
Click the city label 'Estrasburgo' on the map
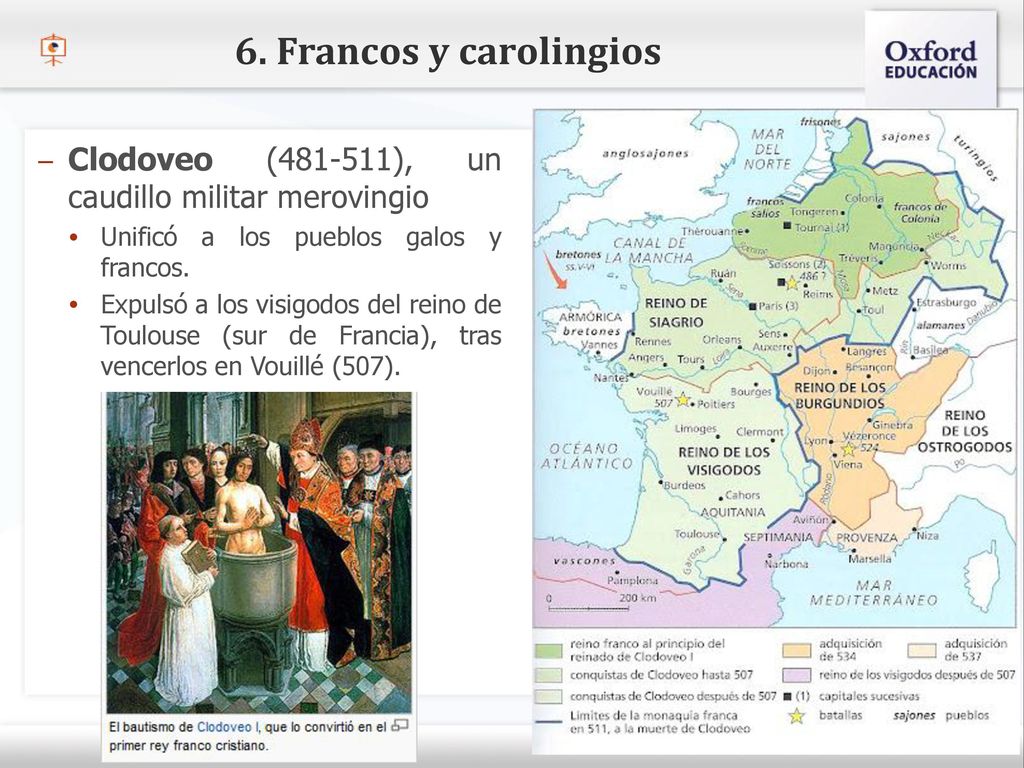tap(946, 302)
